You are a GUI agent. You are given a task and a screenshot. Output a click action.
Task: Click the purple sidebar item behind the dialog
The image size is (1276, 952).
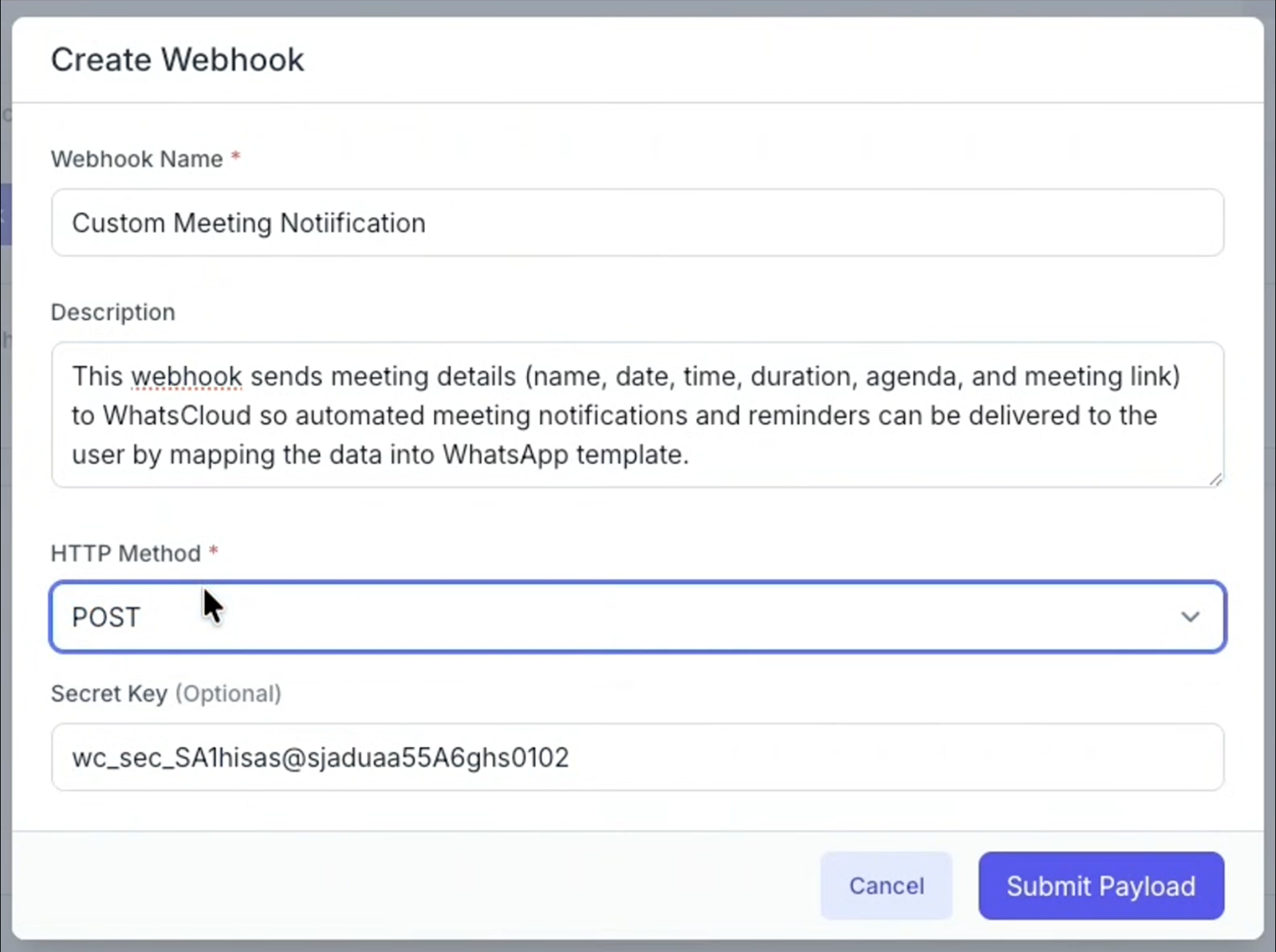point(6,214)
